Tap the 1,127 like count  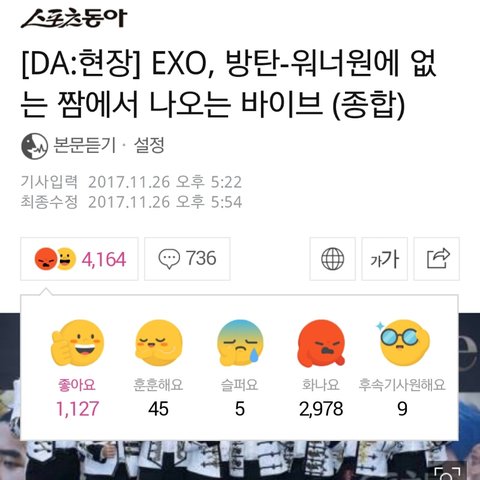(x=77, y=409)
